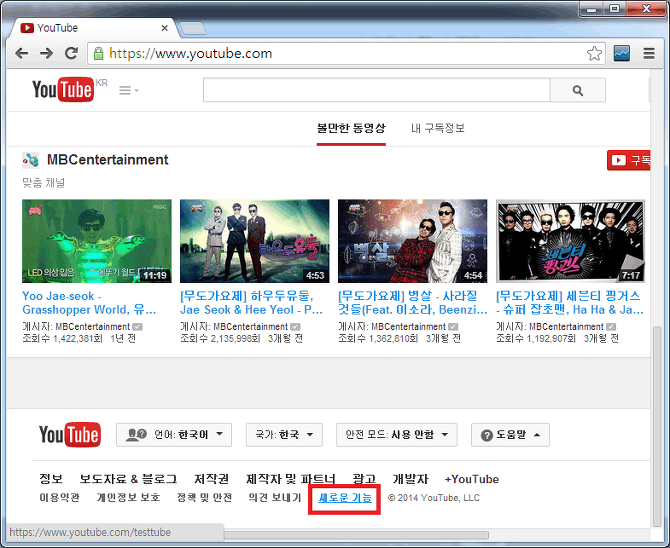670x548 pixels.
Task: Bookmark page with the star icon
Action: (x=594, y=53)
